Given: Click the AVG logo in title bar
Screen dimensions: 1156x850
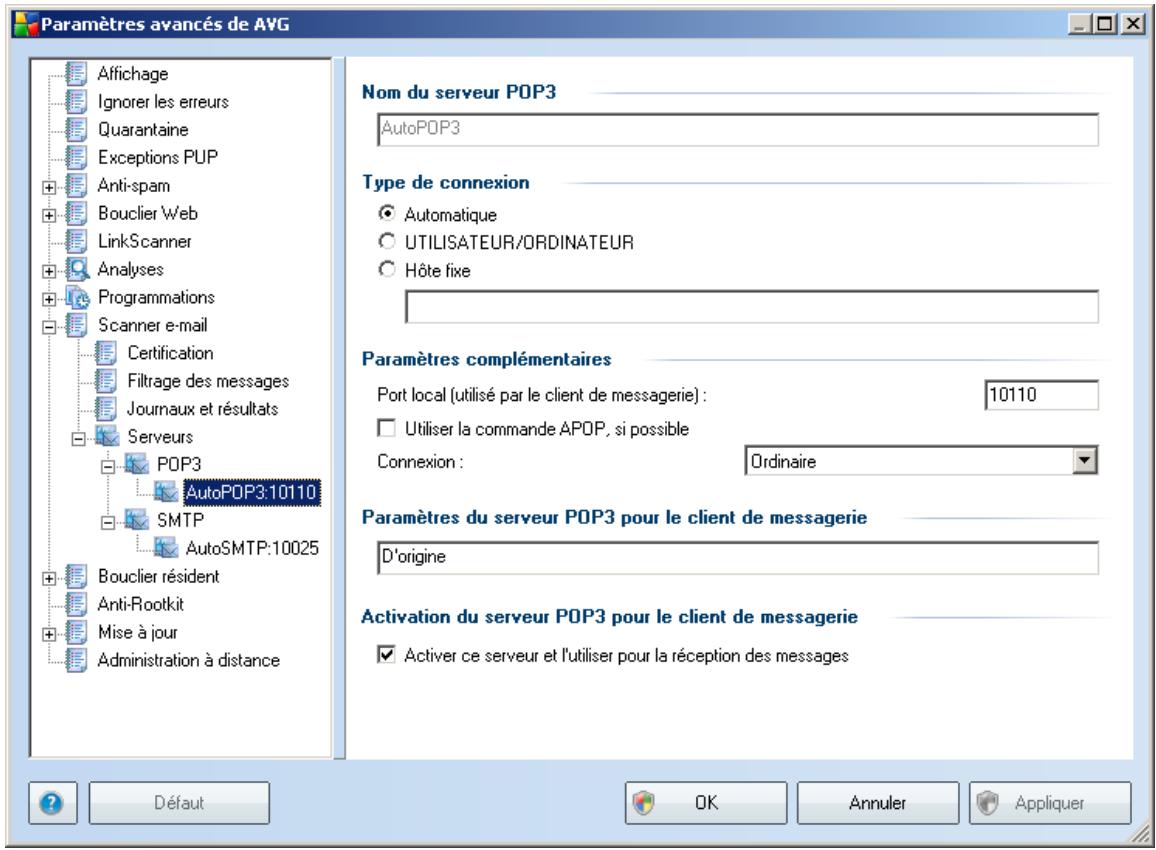Looking at the screenshot, I should click(x=26, y=24).
